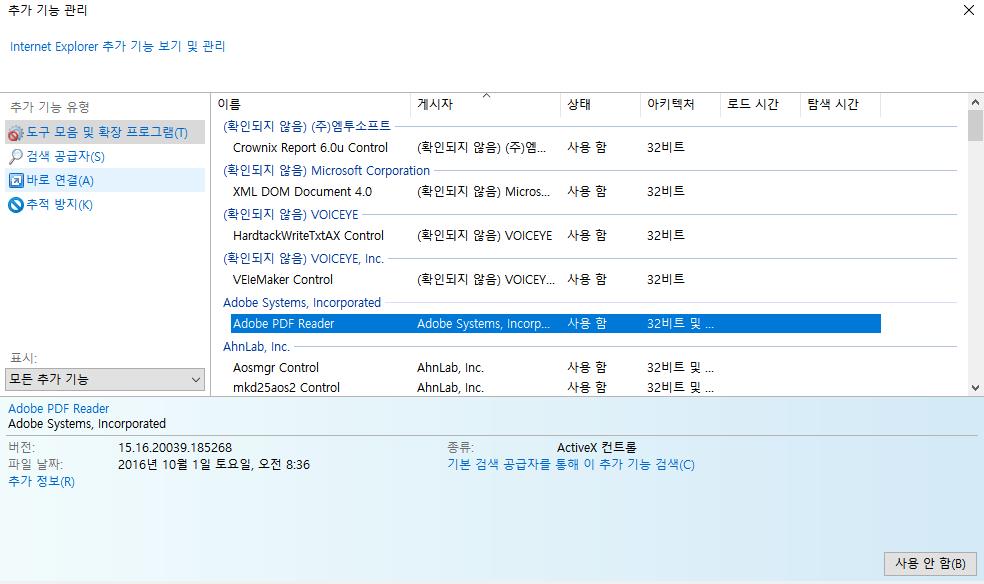Select 도구 모음 및 확장 프로그램(T) category
The height and width of the screenshot is (584, 984).
pyautogui.click(x=105, y=132)
